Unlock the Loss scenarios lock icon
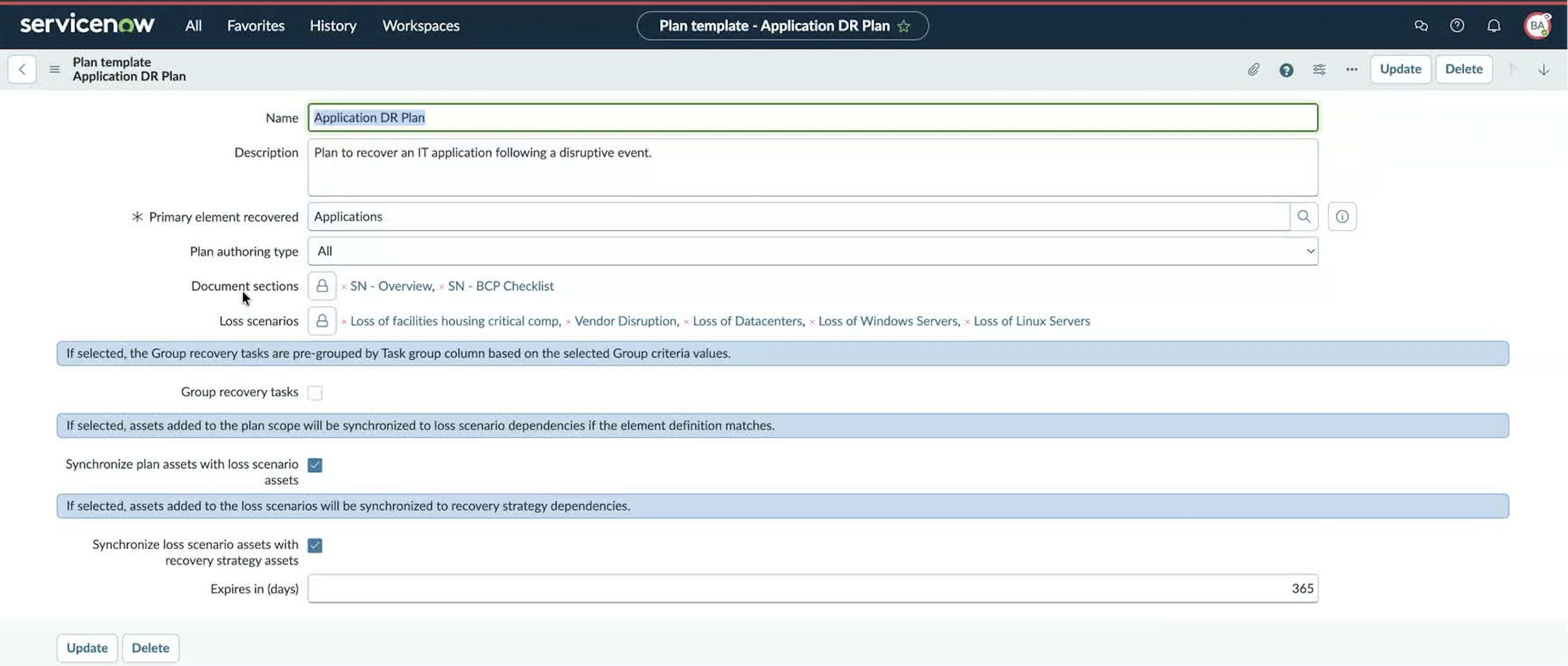Image resolution: width=1568 pixels, height=666 pixels. (322, 320)
